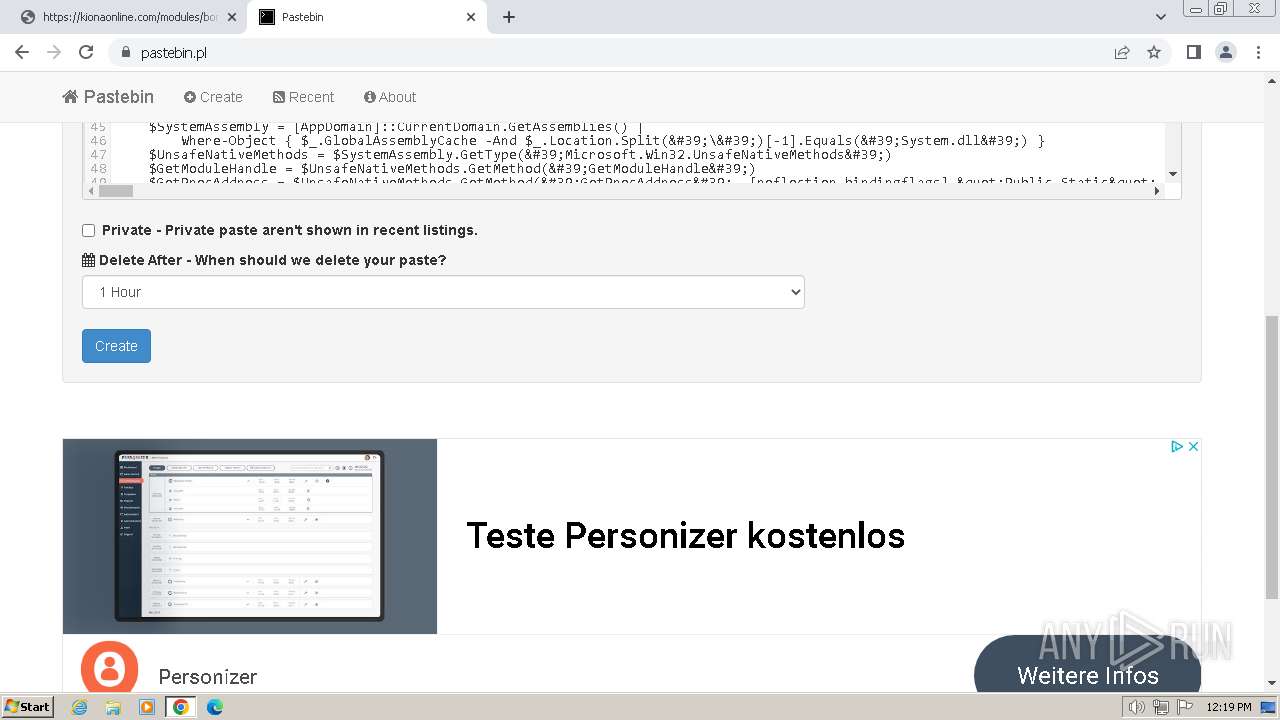The height and width of the screenshot is (720, 1280).
Task: Open the network tray icon
Action: click(x=1160, y=707)
